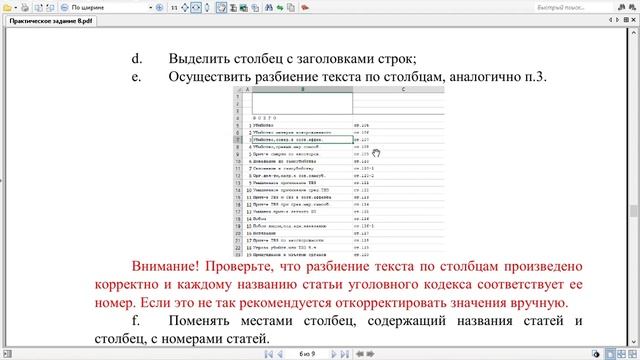Click the red word 'Внимание!'
Image resolution: width=640 pixels, height=360 pixels.
coord(165,266)
